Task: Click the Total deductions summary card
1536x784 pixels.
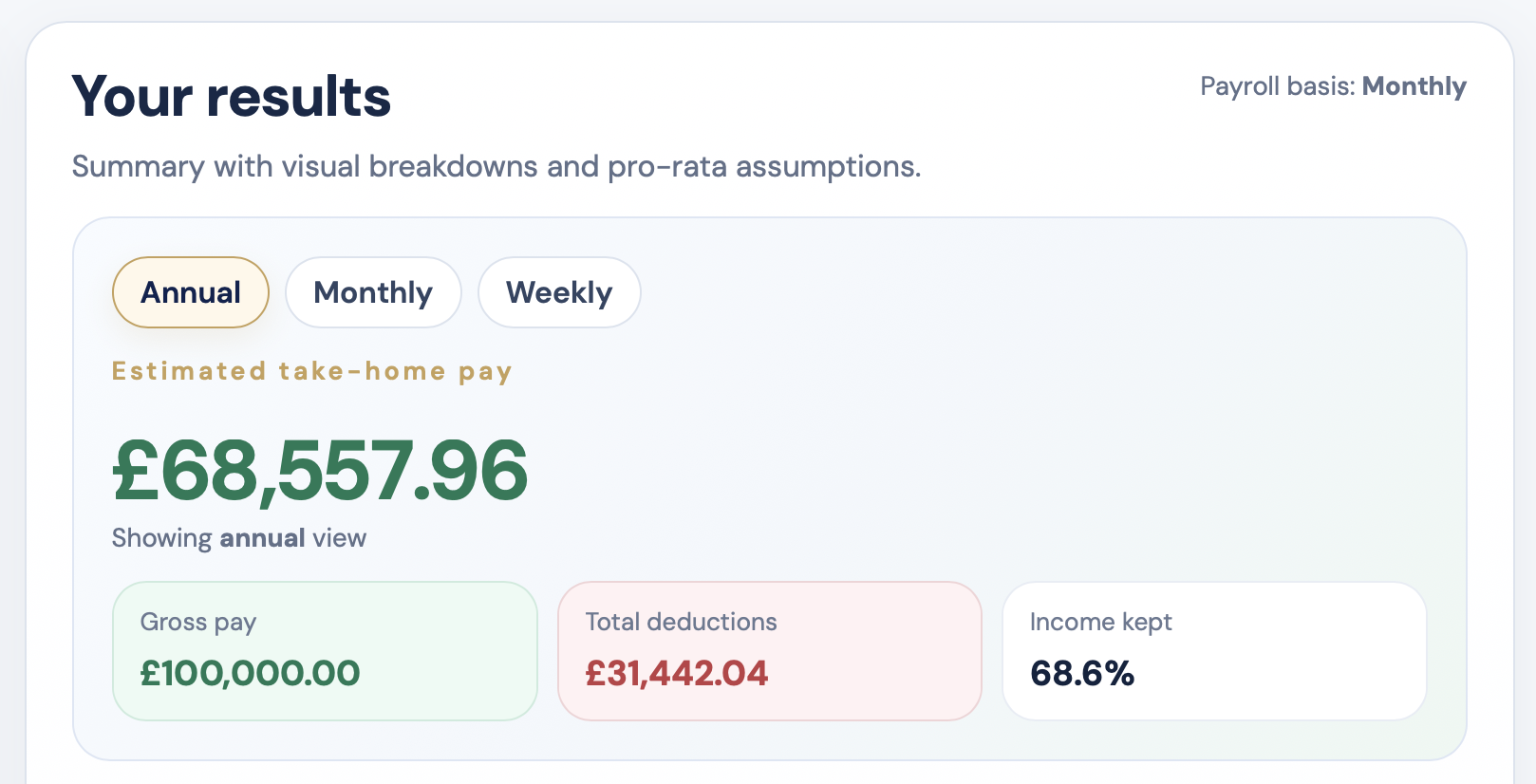Action: (769, 650)
